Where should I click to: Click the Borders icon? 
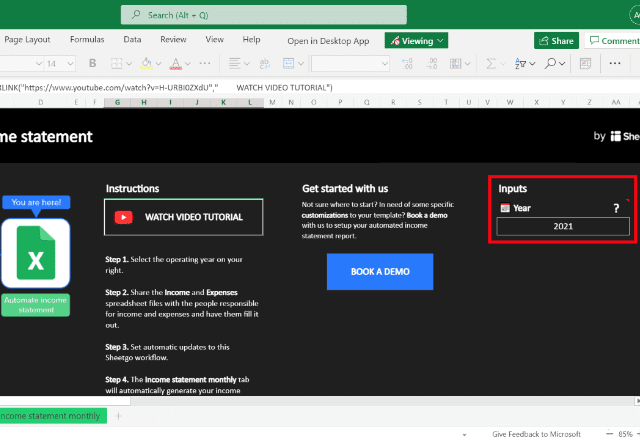pyautogui.click(x=117, y=63)
